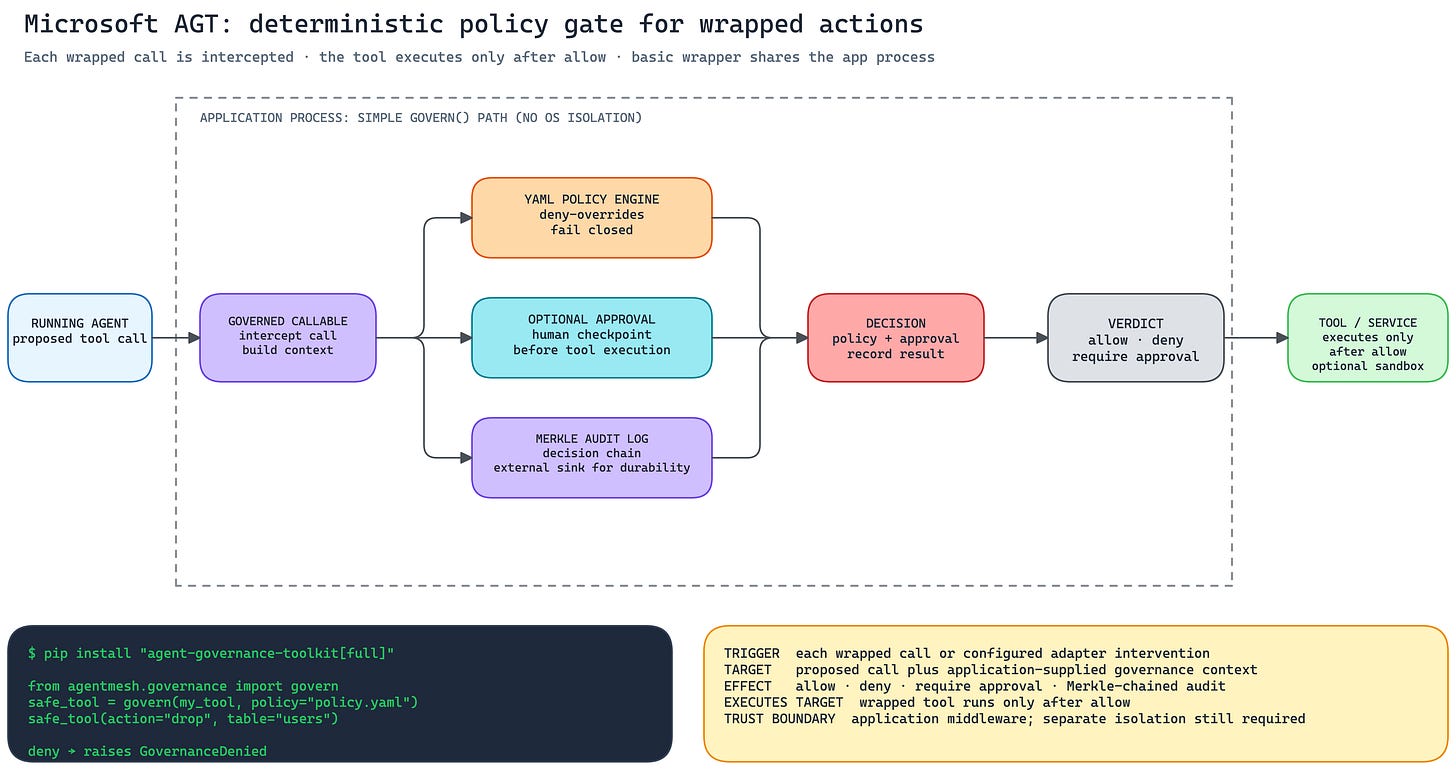Viewport: 1456px width, 770px height.
Task: Click 'proposed tool call' text
Action: pos(80,339)
